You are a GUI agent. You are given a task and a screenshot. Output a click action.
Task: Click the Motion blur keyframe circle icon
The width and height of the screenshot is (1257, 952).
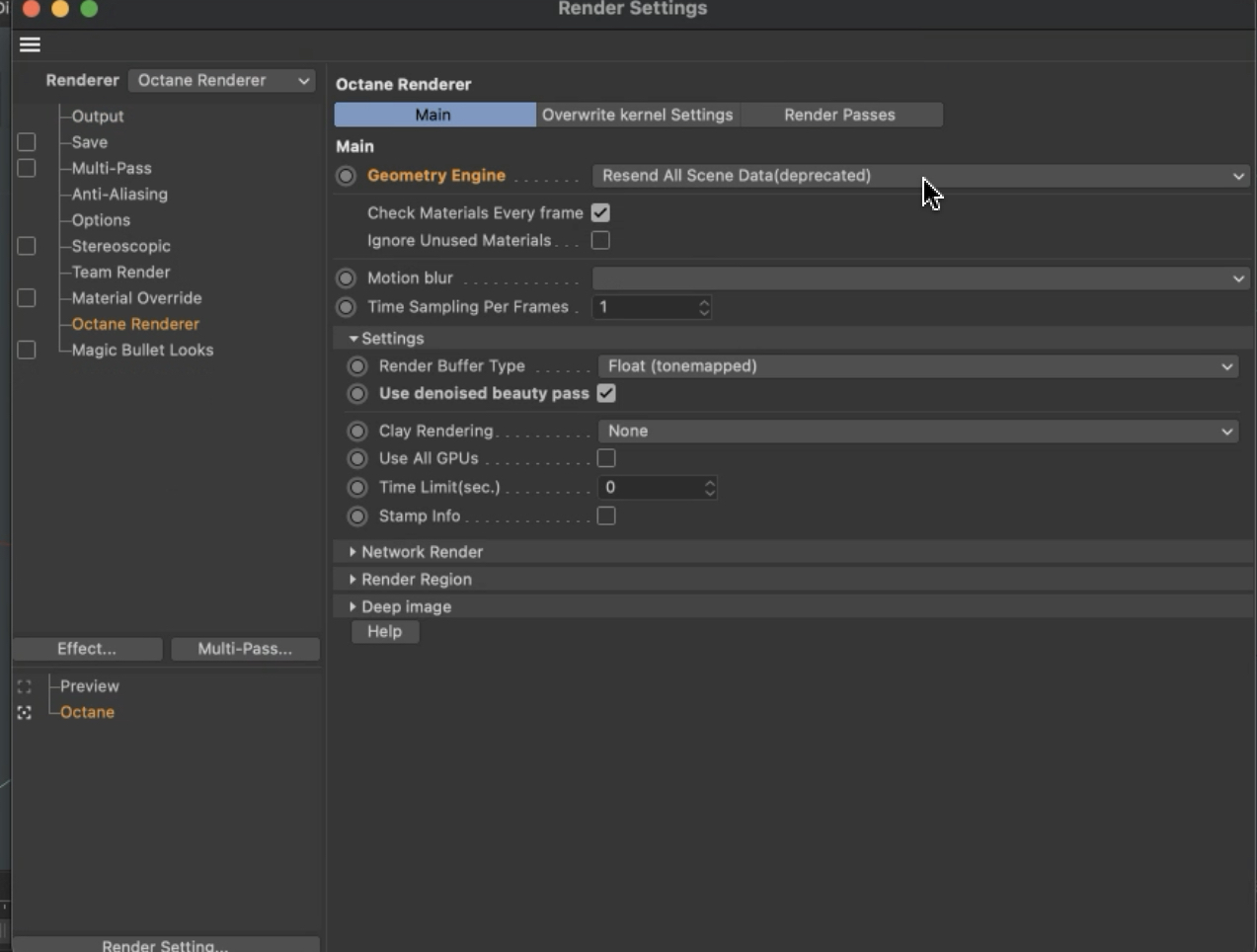click(346, 278)
